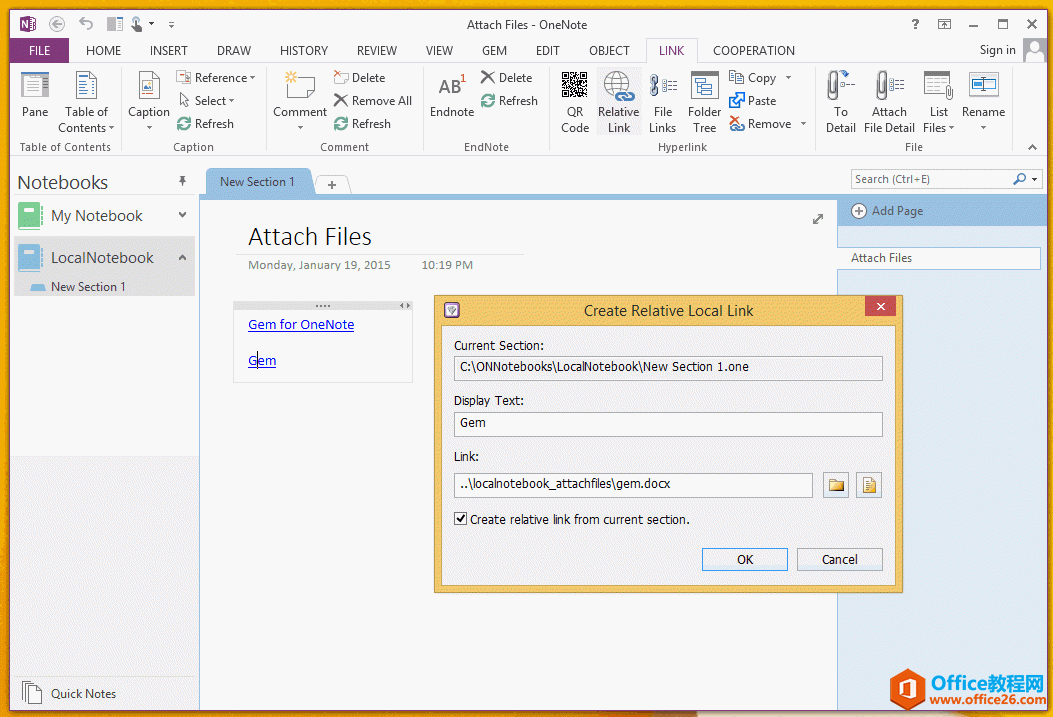This screenshot has width=1053, height=717.
Task: Open the FILE menu
Action: (x=39, y=51)
